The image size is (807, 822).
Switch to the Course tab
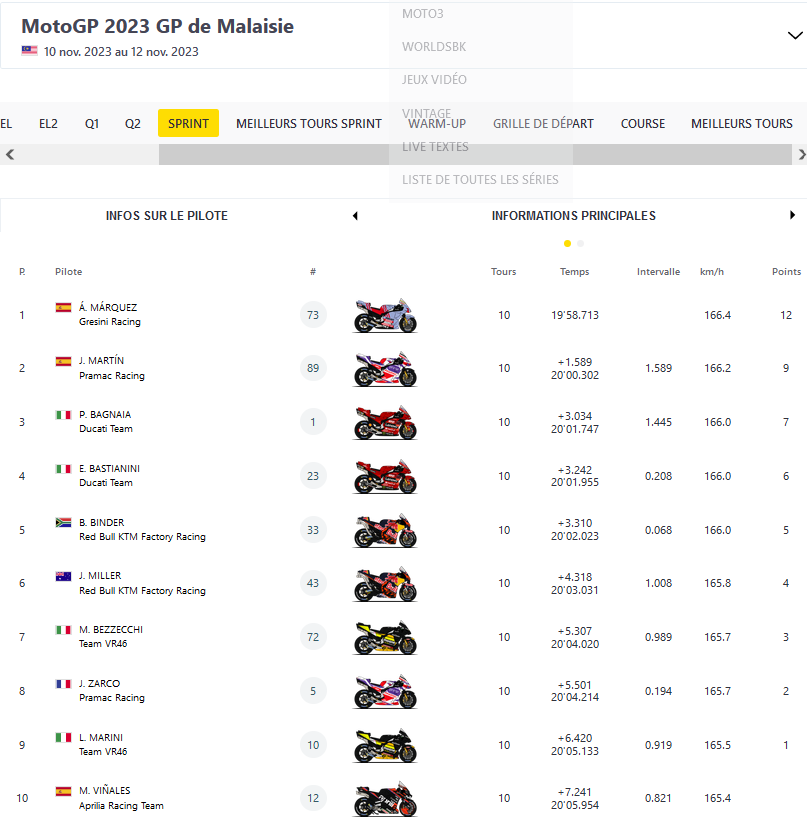(643, 124)
